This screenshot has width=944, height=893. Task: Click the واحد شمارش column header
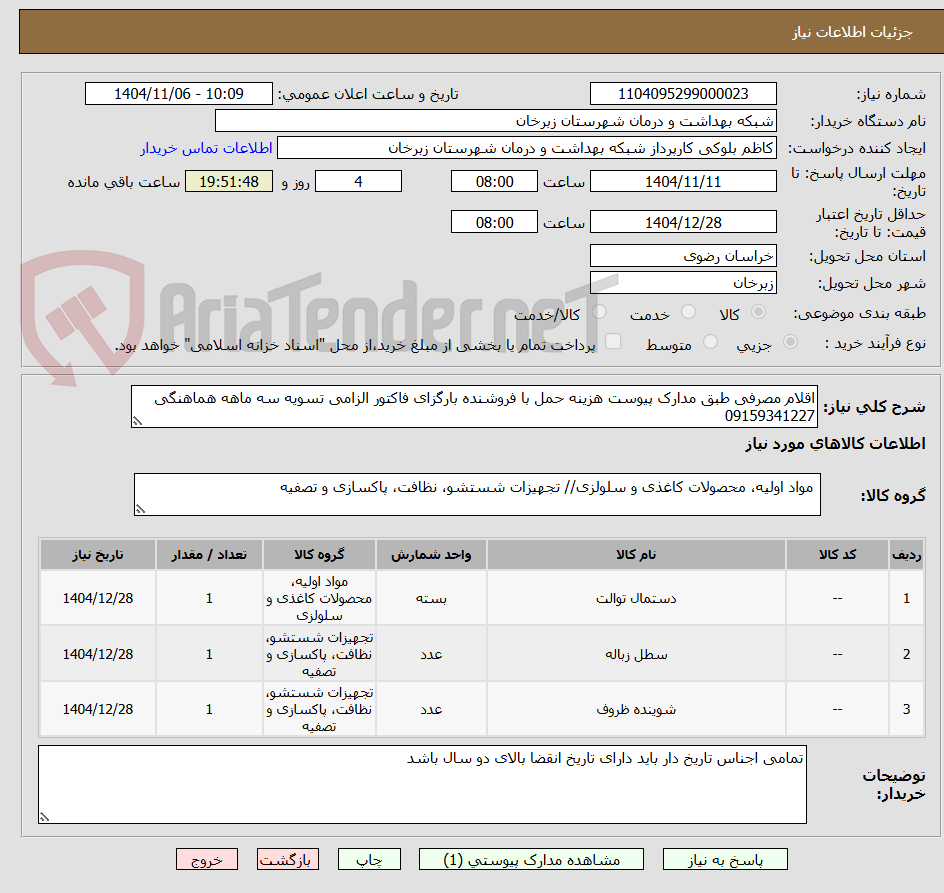pos(431,555)
